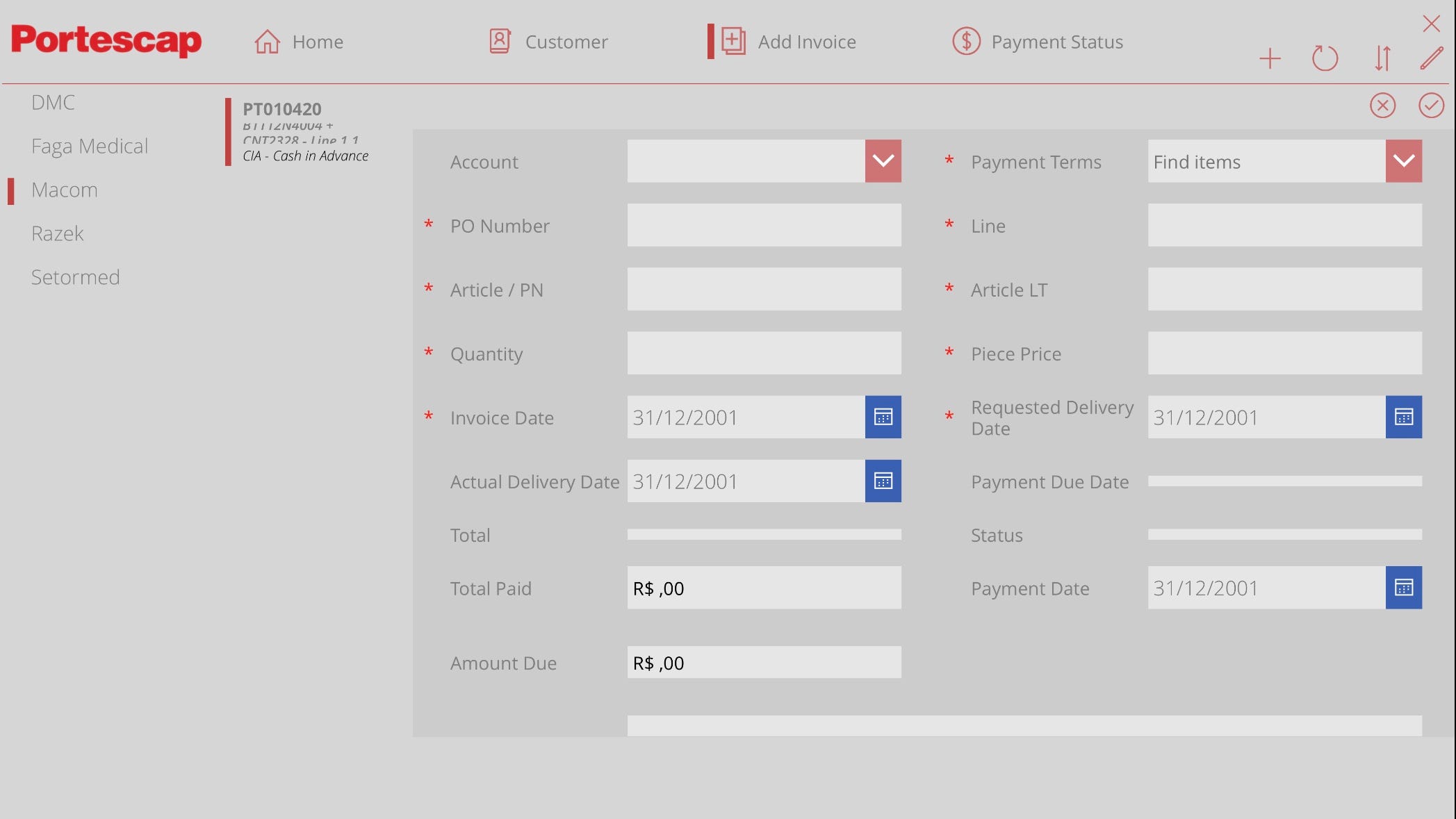This screenshot has height=819, width=1456.
Task: Click the Payment Terms Find items box
Action: (1266, 161)
